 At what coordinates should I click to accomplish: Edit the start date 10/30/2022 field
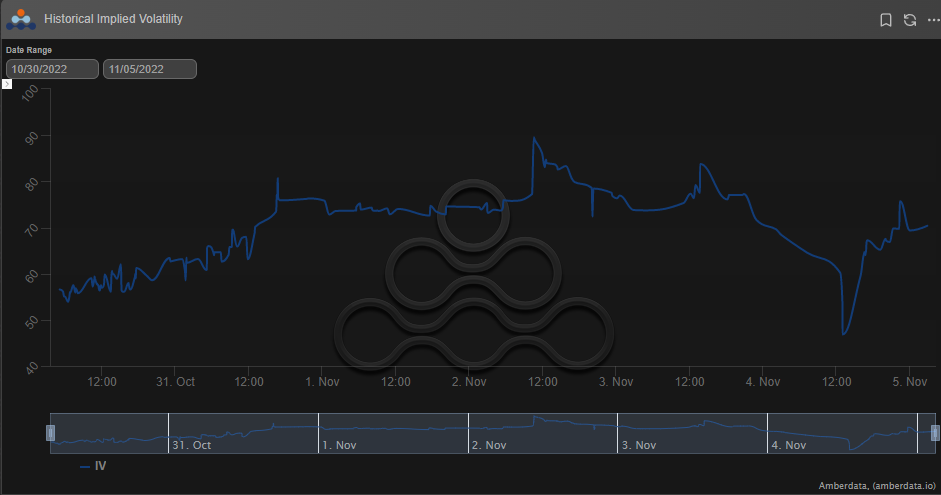click(52, 69)
